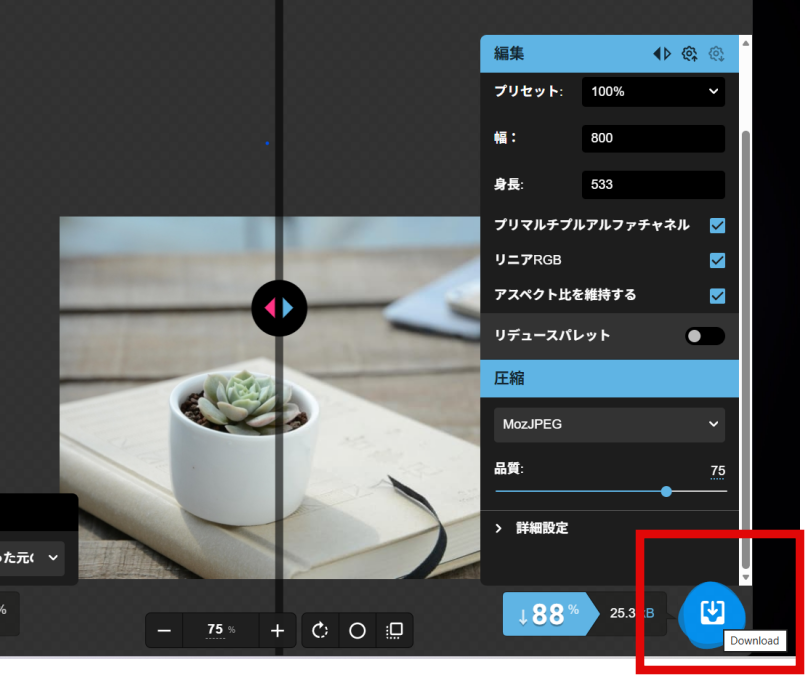Swap comparison sides using the arrows icon

click(661, 54)
